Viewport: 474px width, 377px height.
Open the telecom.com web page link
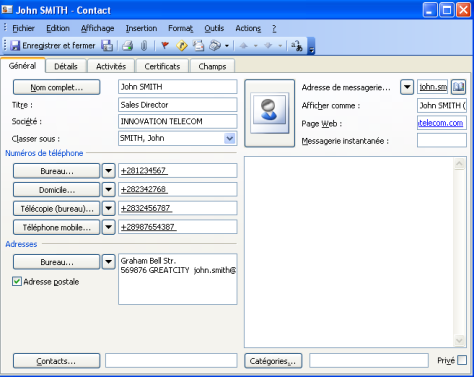point(441,123)
